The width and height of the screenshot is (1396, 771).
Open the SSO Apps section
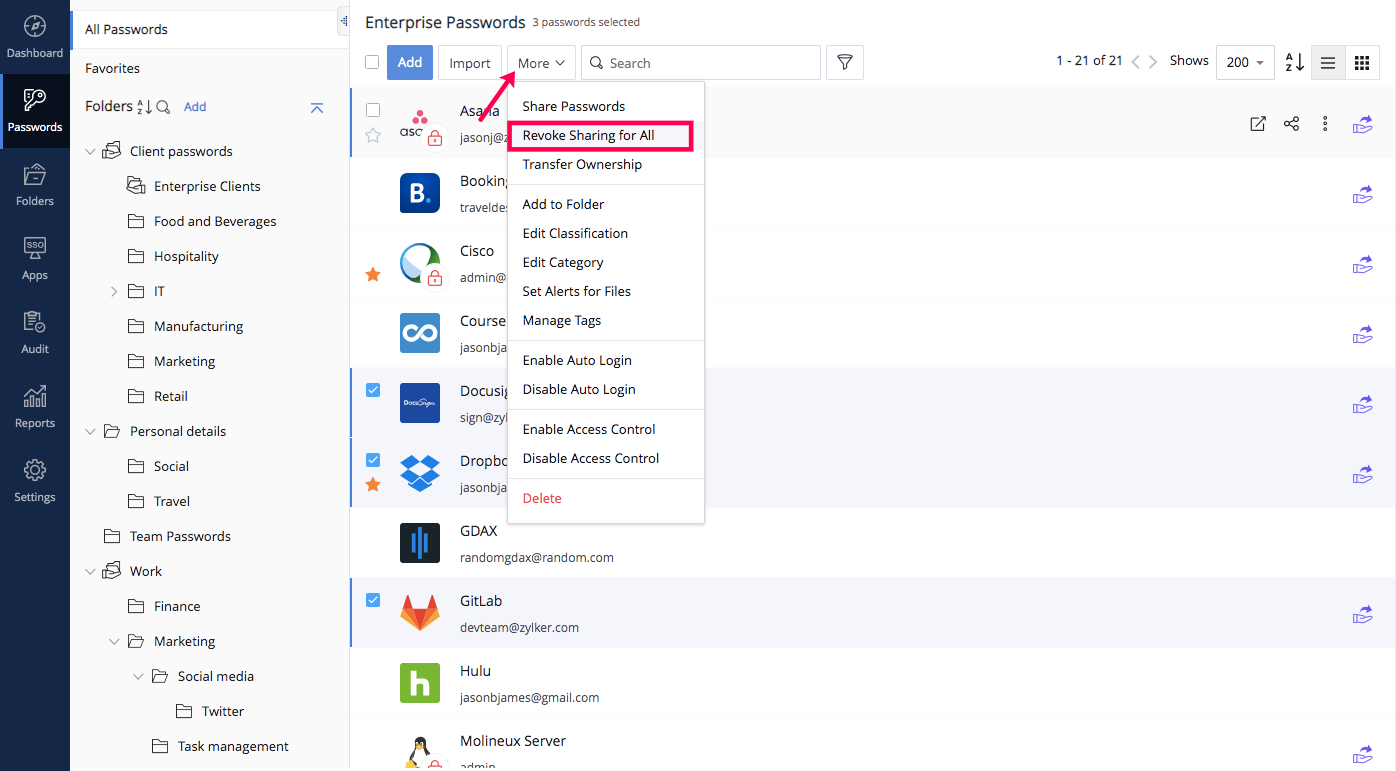(35, 259)
